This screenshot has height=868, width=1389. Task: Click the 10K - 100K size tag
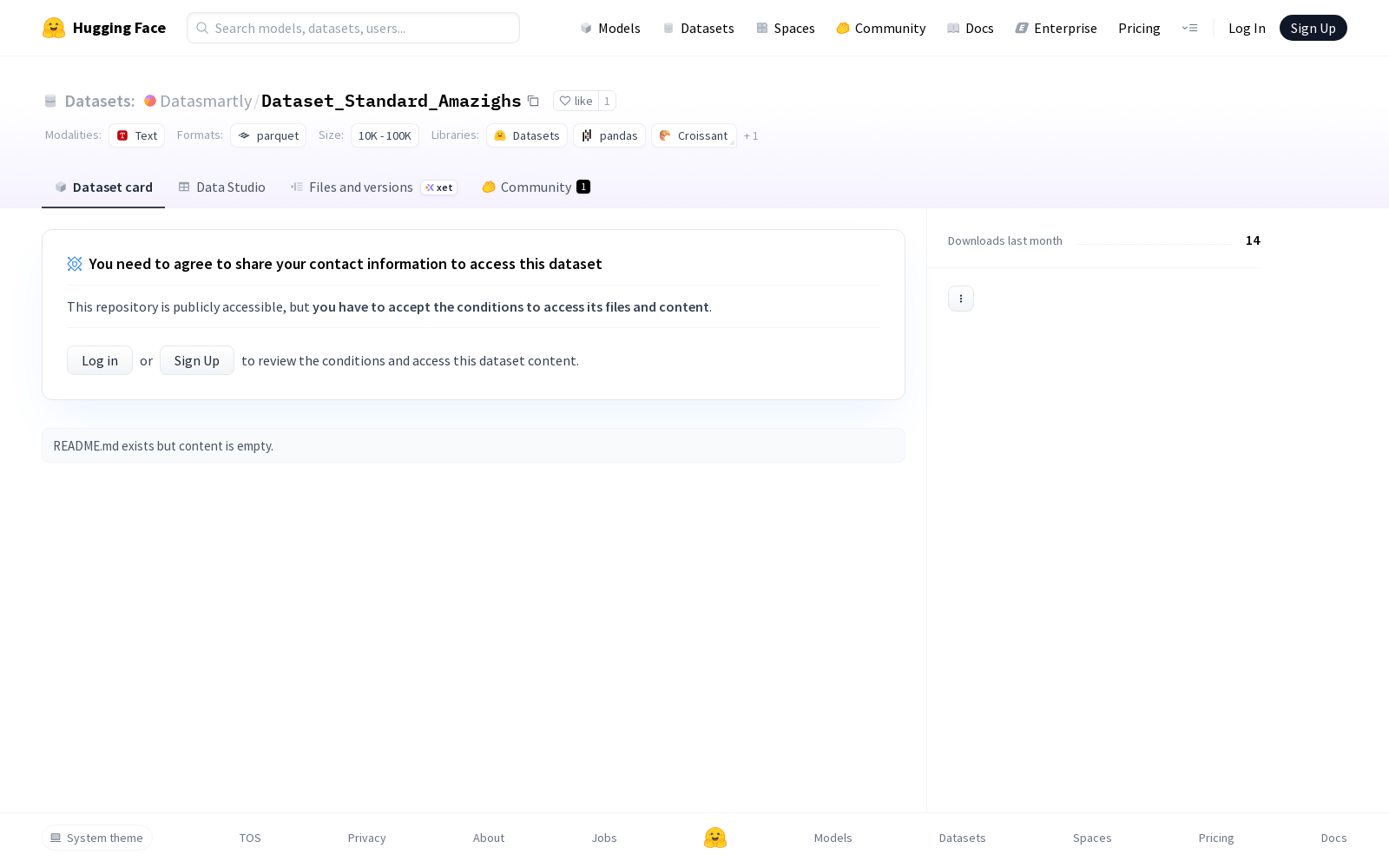[x=385, y=135]
